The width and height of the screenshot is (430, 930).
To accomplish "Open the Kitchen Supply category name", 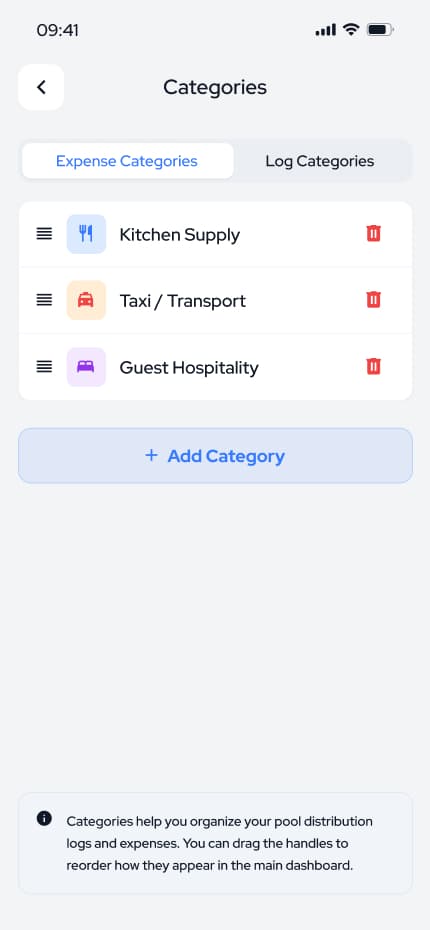I will point(180,235).
